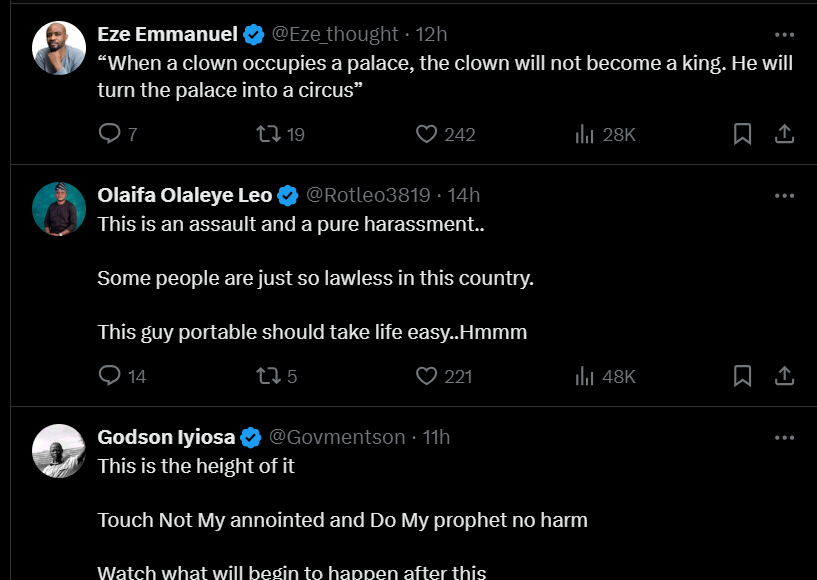Repost Eze Emmanuel's tweet
817x580 pixels.
coord(269,134)
